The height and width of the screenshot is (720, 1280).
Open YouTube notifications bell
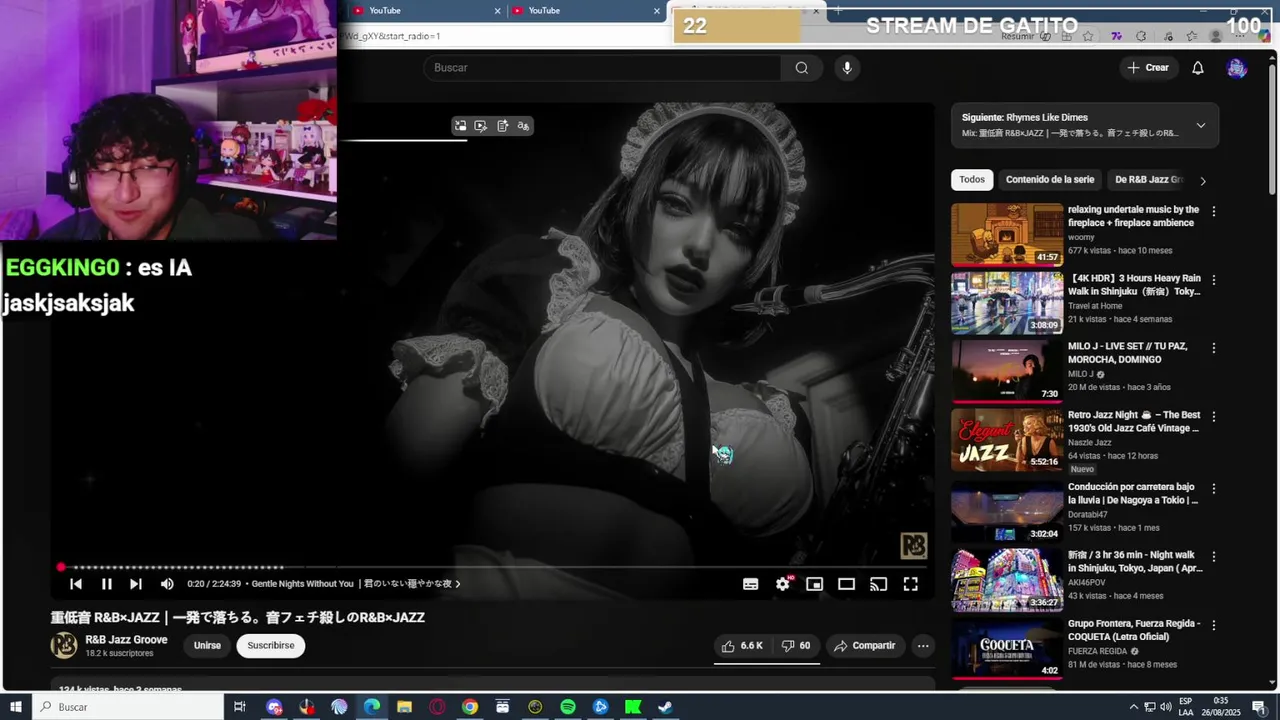pos(1198,68)
